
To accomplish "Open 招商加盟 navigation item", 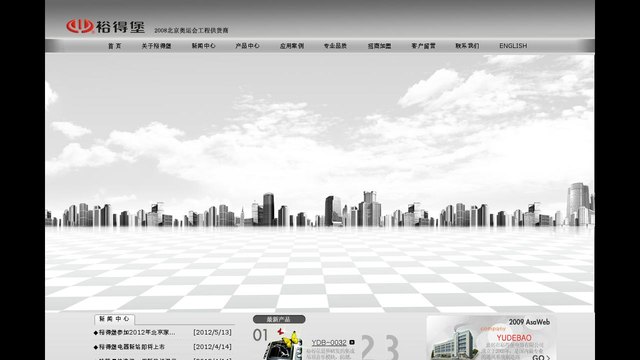I will click(379, 46).
